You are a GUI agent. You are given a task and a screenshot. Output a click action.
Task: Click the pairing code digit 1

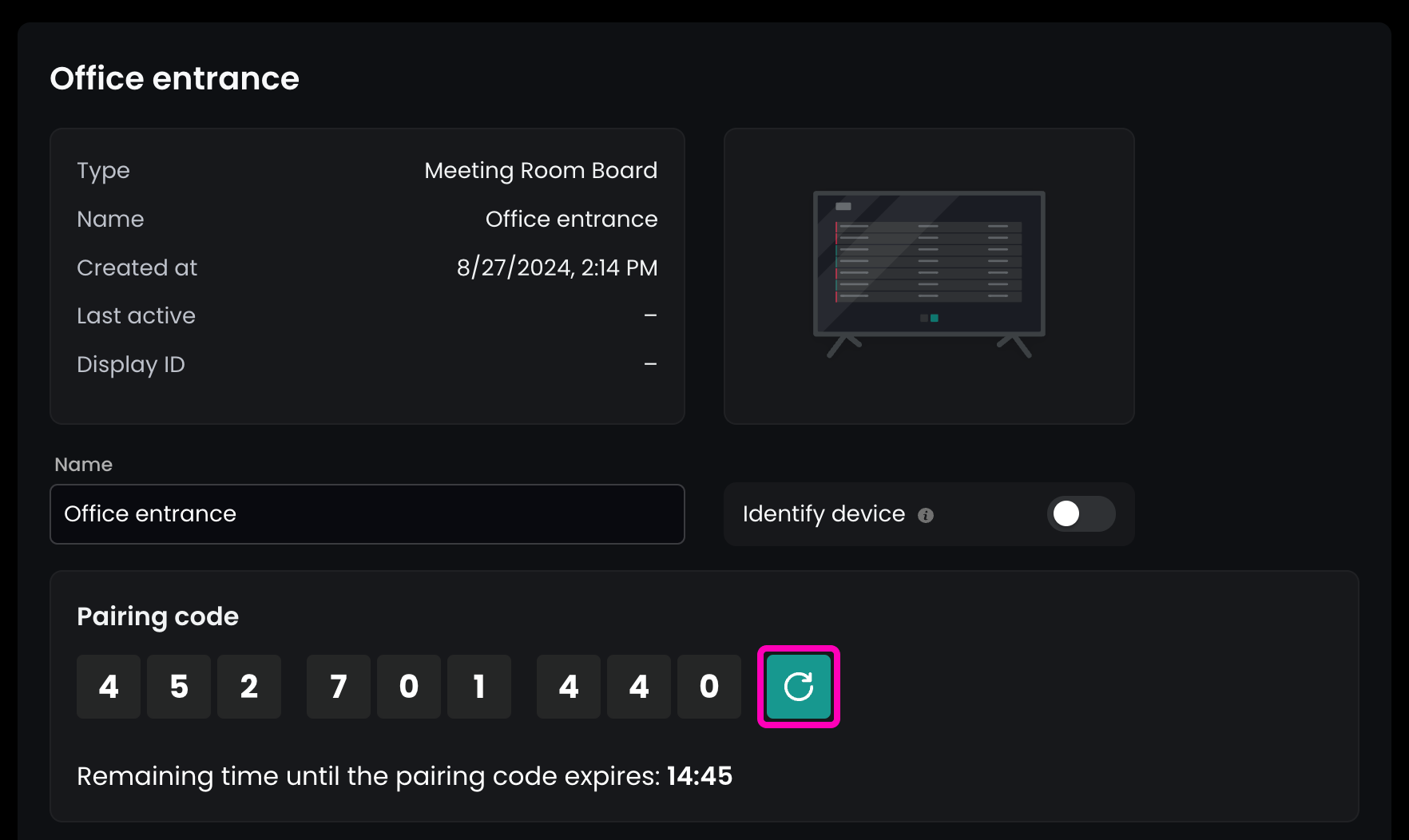[479, 687]
